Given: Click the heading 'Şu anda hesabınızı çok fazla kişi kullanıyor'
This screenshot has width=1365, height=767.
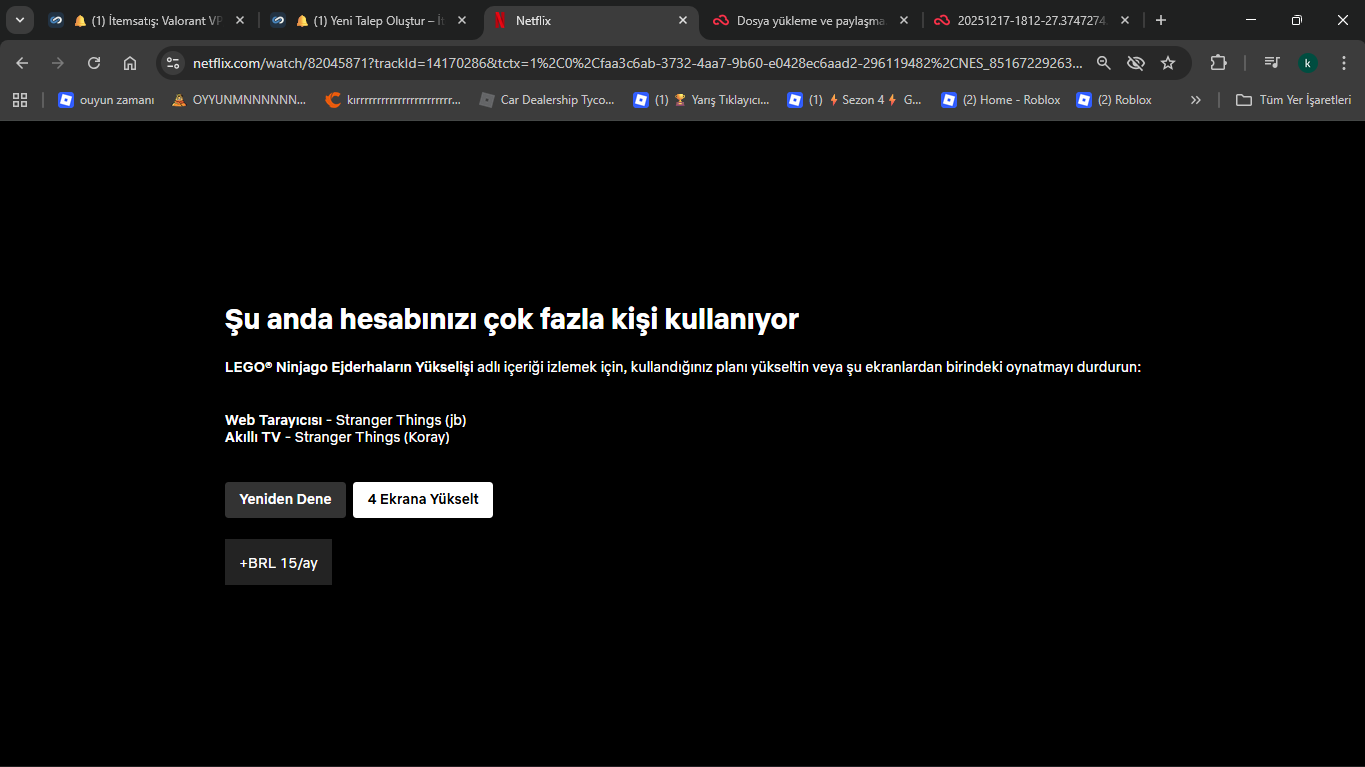Looking at the screenshot, I should pos(512,320).
